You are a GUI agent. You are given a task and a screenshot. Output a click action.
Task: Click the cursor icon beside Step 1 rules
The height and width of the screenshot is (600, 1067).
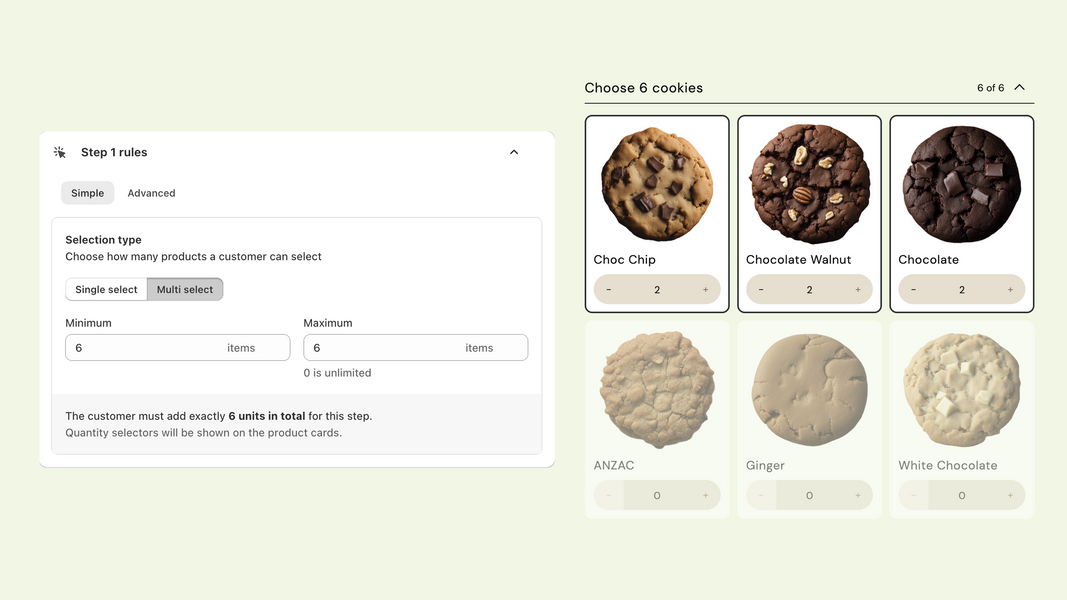[60, 152]
